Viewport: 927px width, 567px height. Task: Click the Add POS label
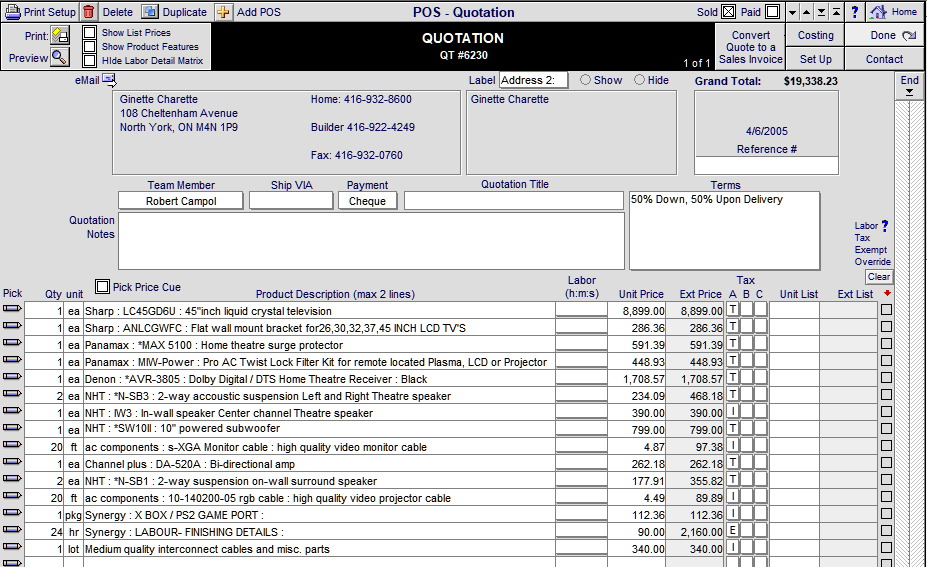(x=258, y=12)
